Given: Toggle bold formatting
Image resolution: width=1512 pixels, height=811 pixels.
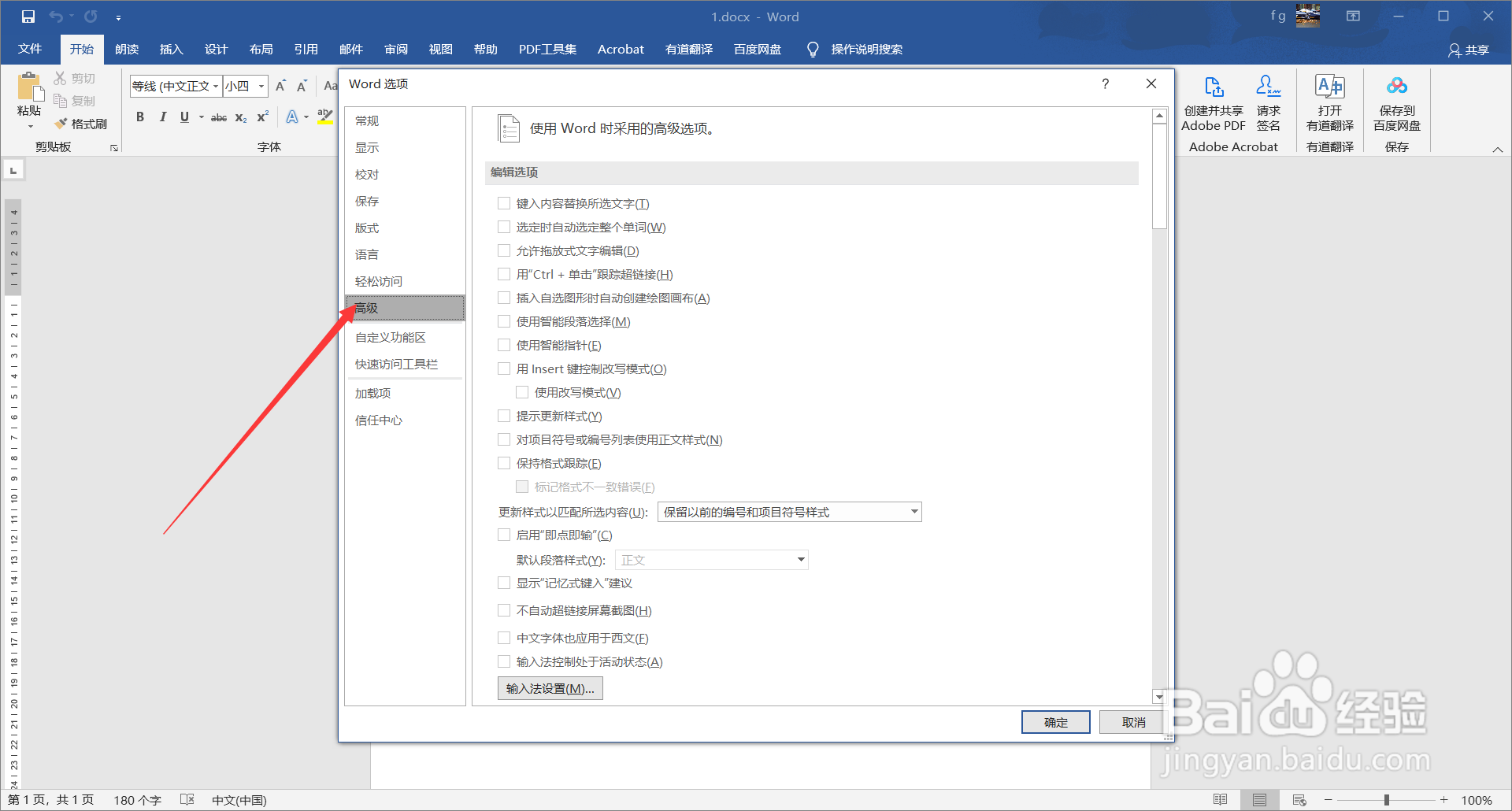Looking at the screenshot, I should pyautogui.click(x=140, y=117).
